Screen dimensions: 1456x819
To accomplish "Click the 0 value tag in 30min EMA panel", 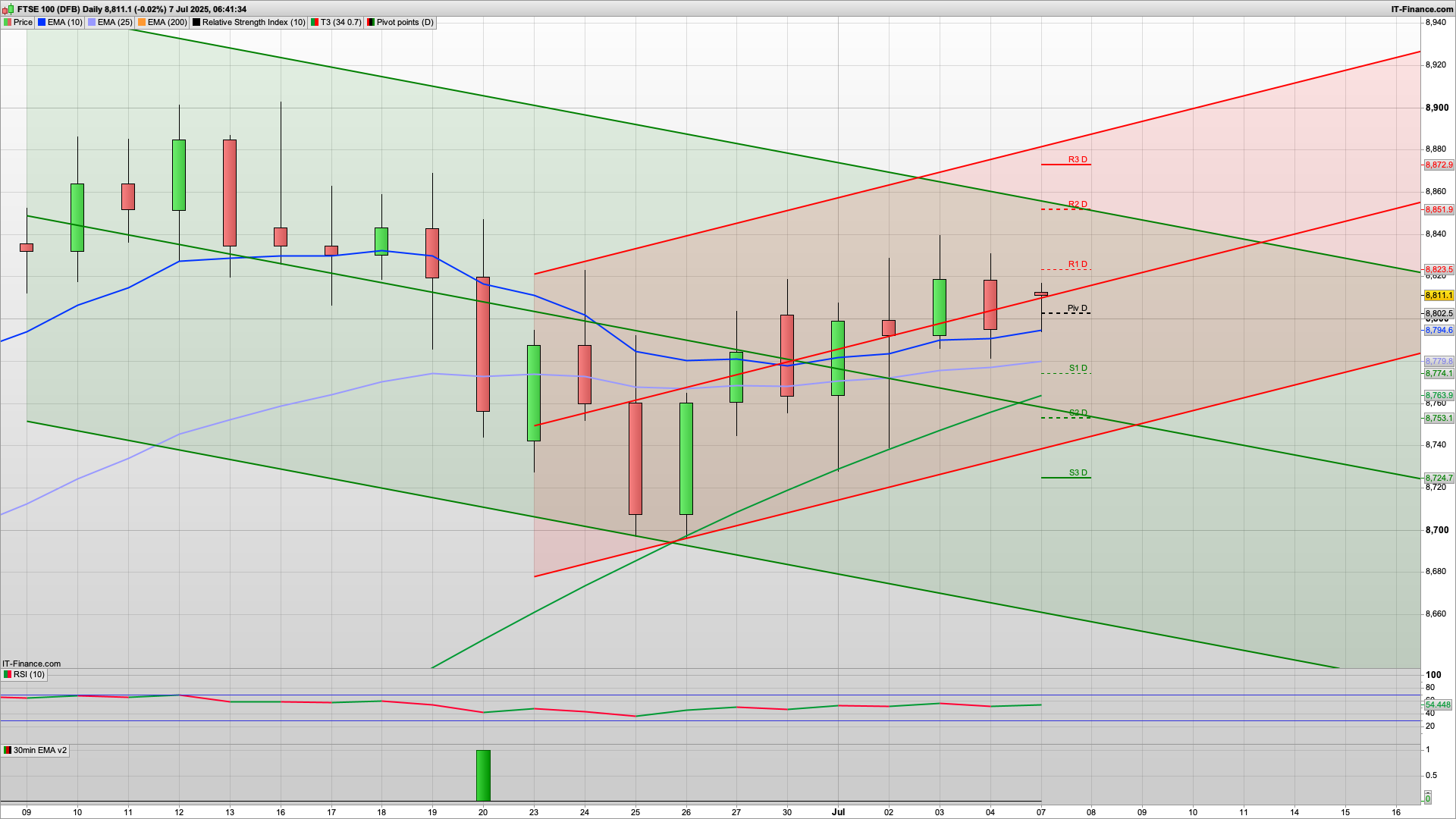I will click(x=1427, y=799).
